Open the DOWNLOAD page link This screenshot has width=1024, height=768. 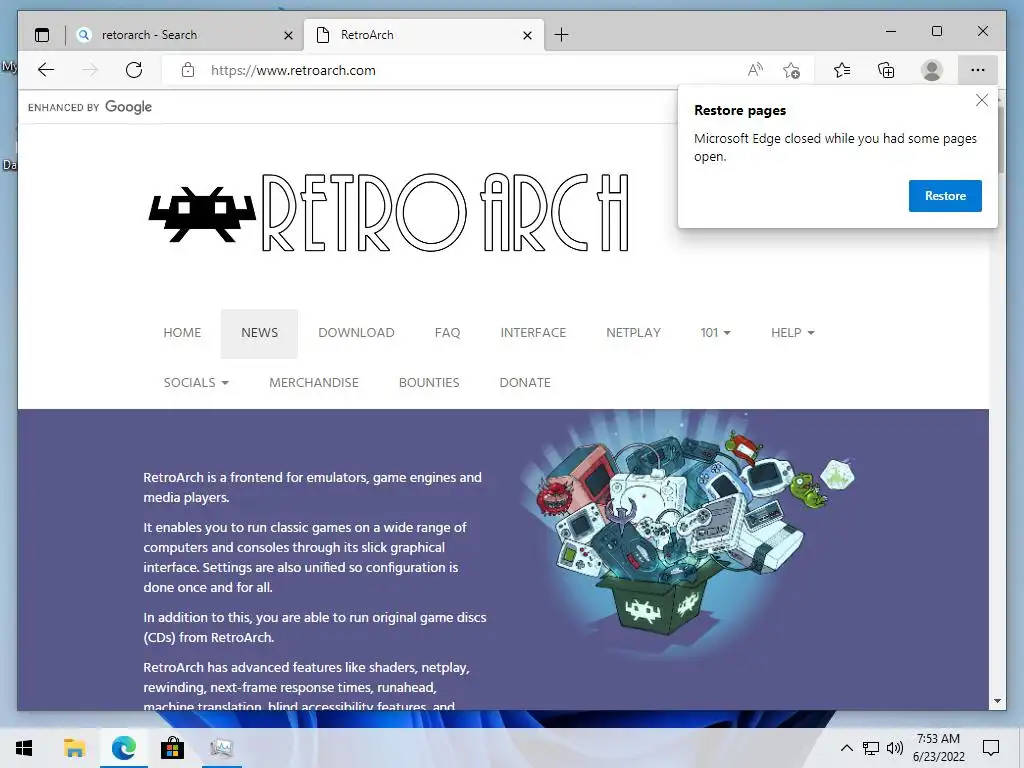point(357,332)
